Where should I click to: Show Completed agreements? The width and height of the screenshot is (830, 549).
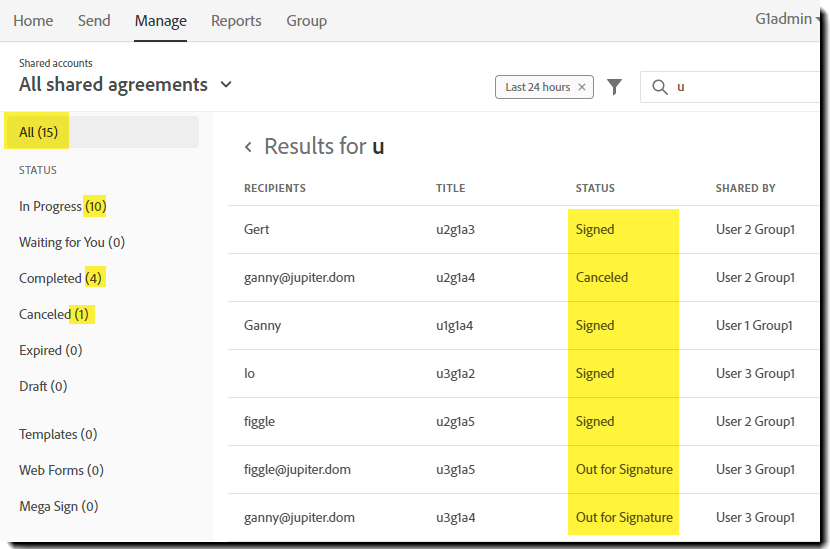tap(60, 278)
